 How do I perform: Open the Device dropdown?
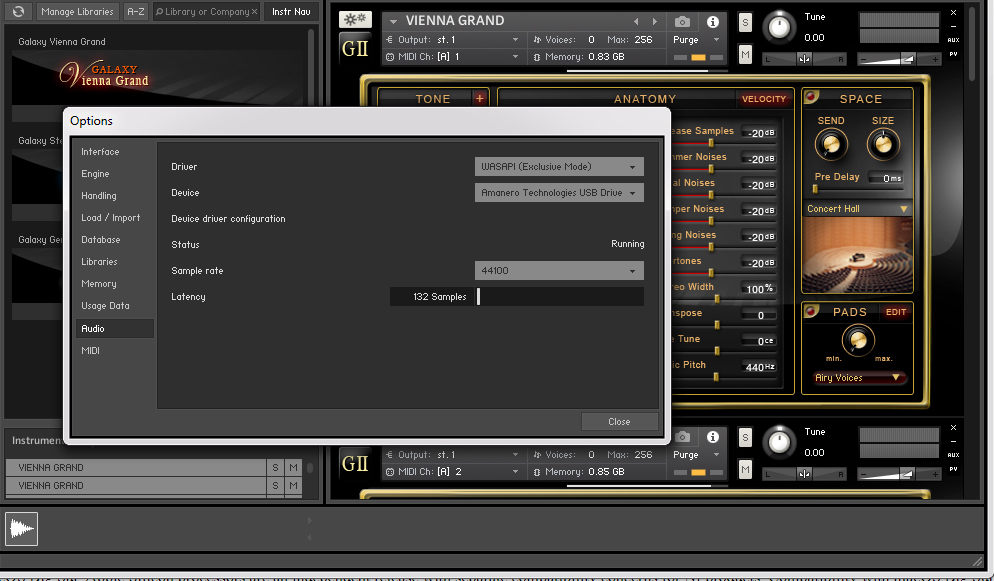point(559,193)
